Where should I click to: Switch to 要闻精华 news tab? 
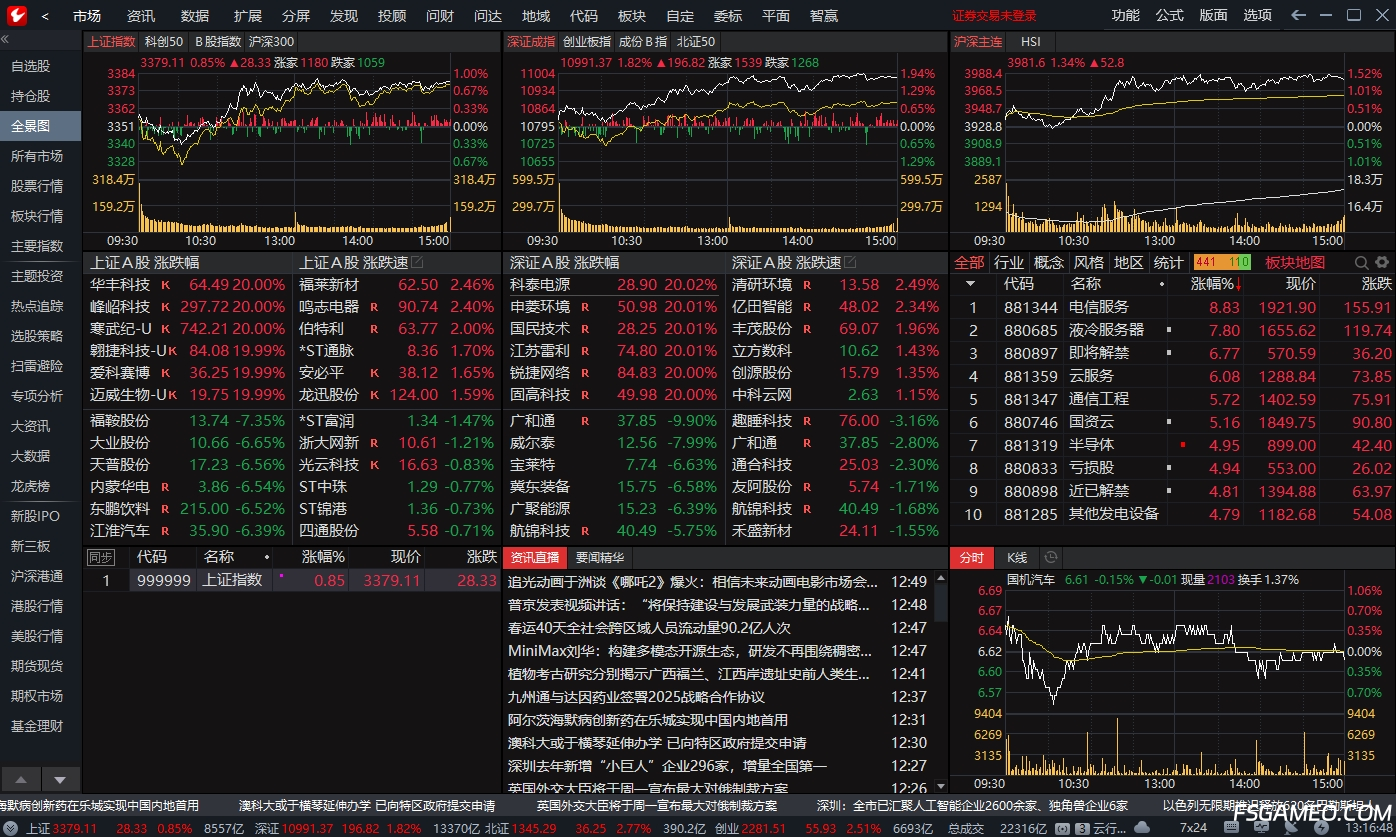pos(599,557)
